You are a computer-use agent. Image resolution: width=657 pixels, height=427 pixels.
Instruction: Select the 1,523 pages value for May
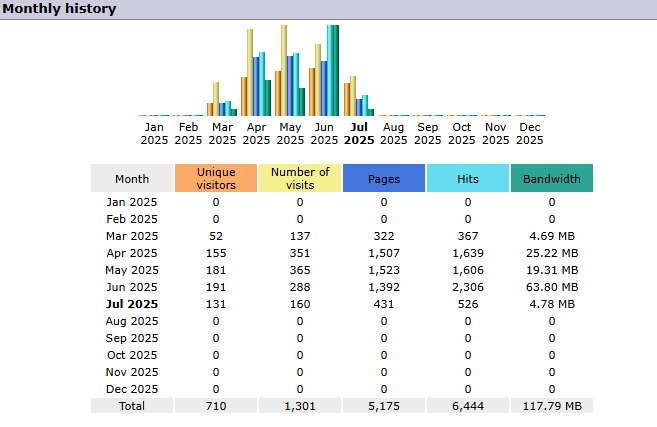(x=384, y=270)
